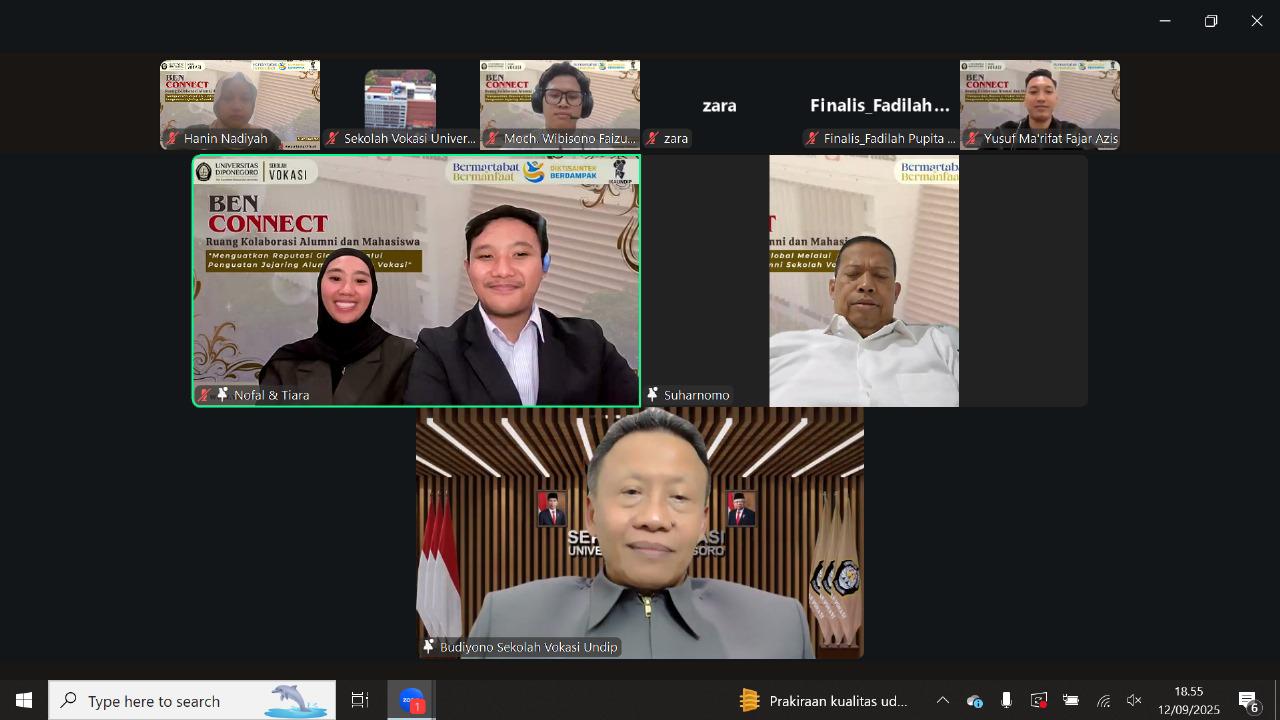
Task: Click the muted mic icon on Yusuf Ma'rifat's tile
Action: click(972, 139)
